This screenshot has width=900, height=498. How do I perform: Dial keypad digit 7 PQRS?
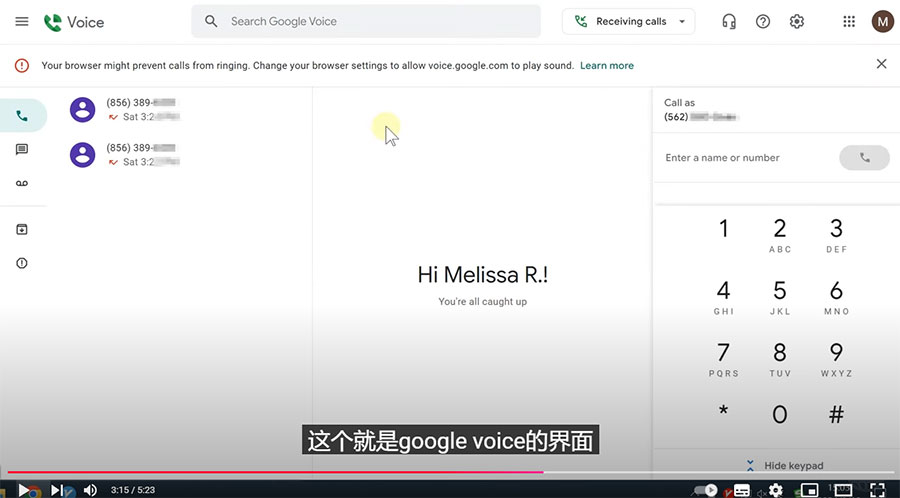pyautogui.click(x=724, y=359)
